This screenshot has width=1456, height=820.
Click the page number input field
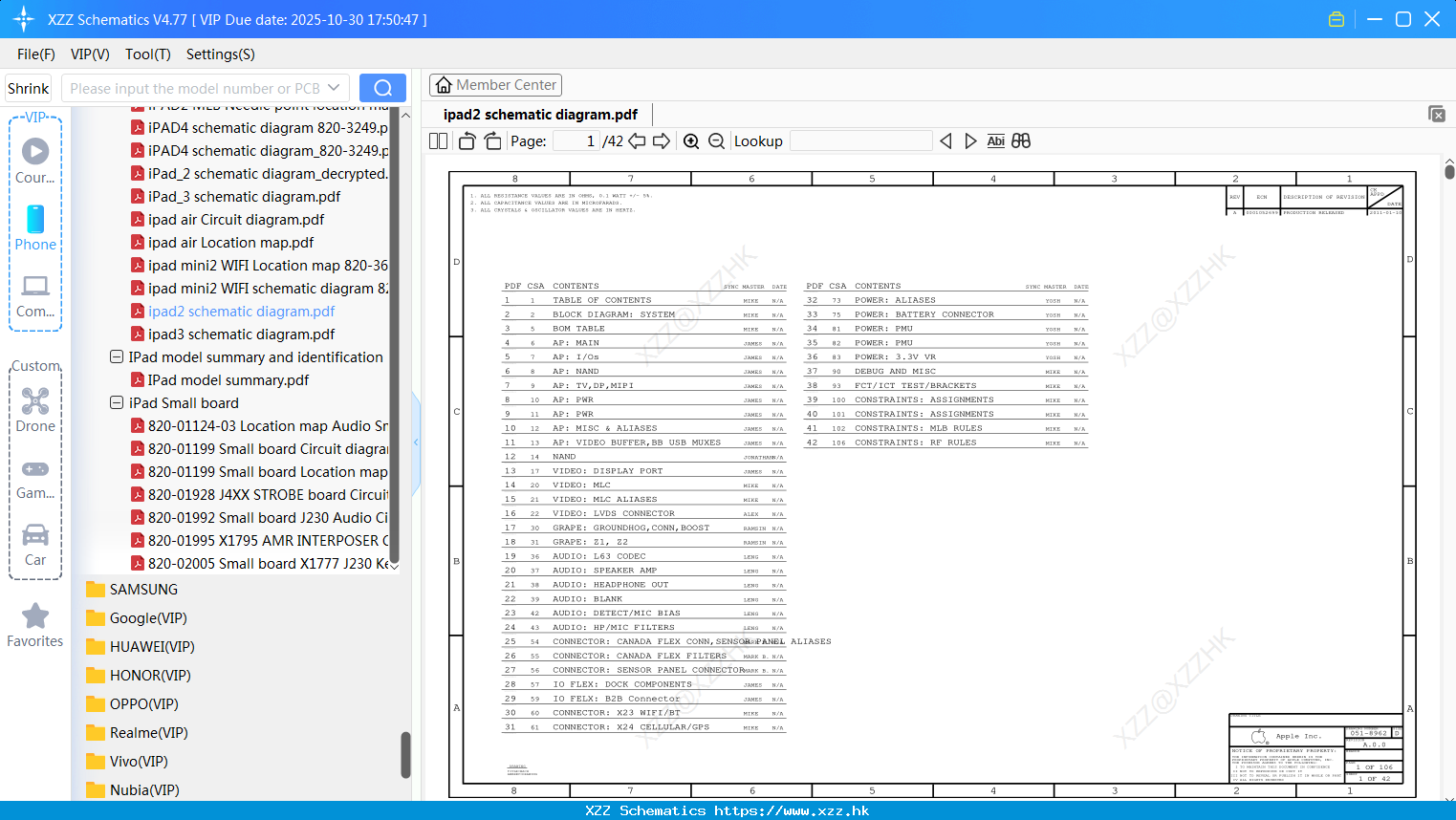tap(576, 140)
